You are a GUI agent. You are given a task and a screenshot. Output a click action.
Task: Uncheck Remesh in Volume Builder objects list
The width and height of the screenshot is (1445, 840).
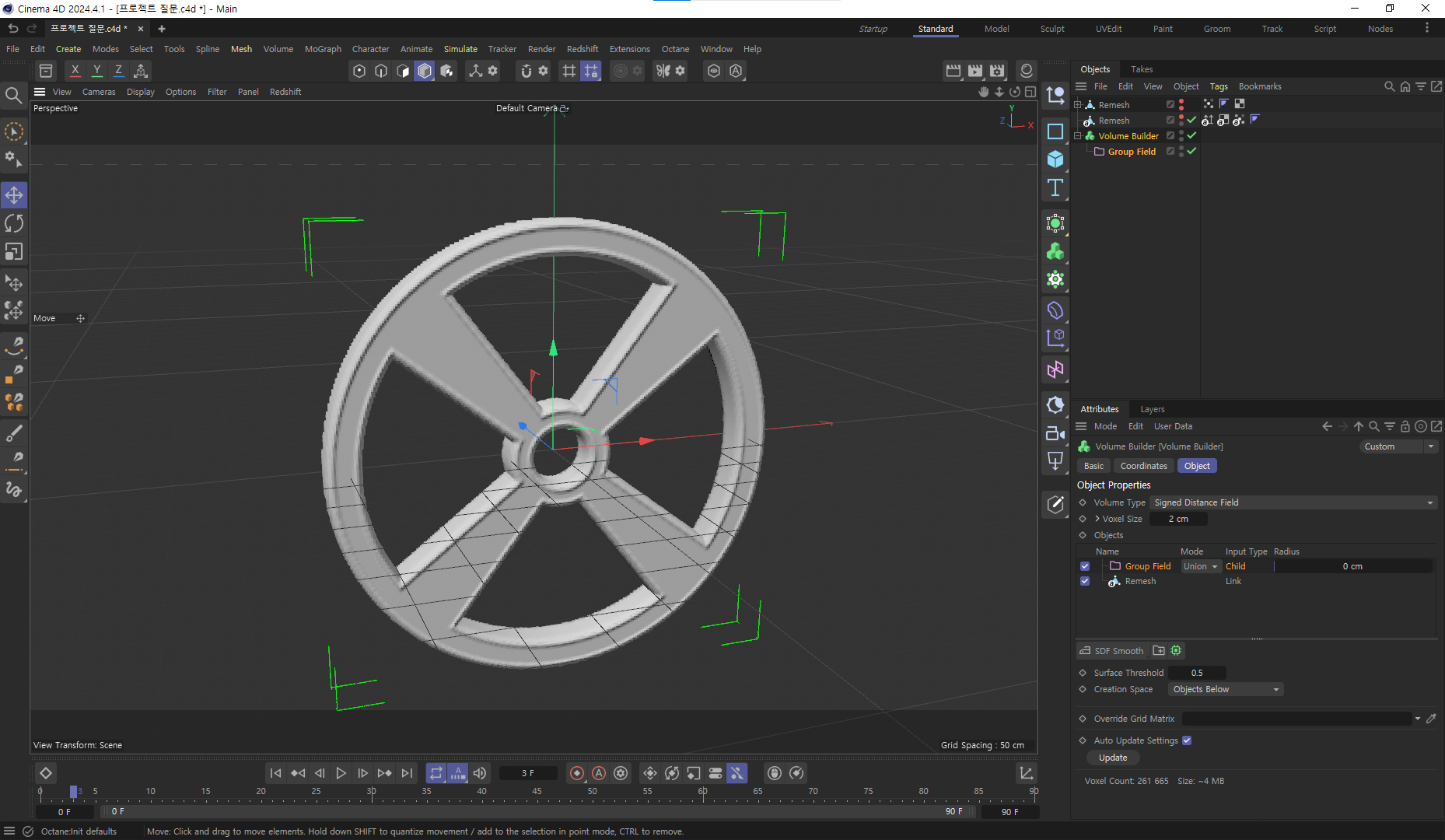coord(1085,581)
